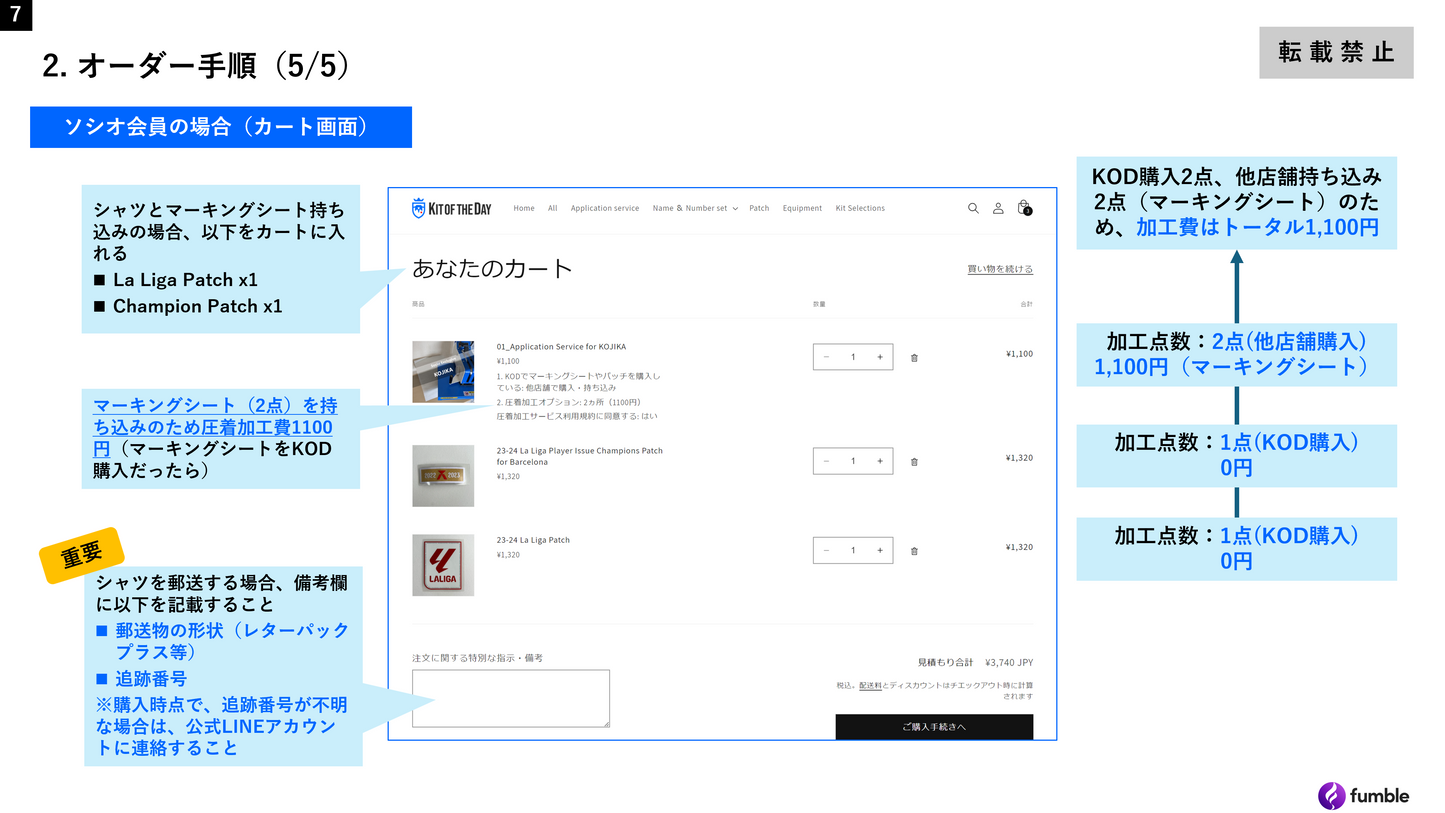Click the 見積もり合計 ¥3,740 JPY total
The image size is (1445, 813).
(x=975, y=662)
